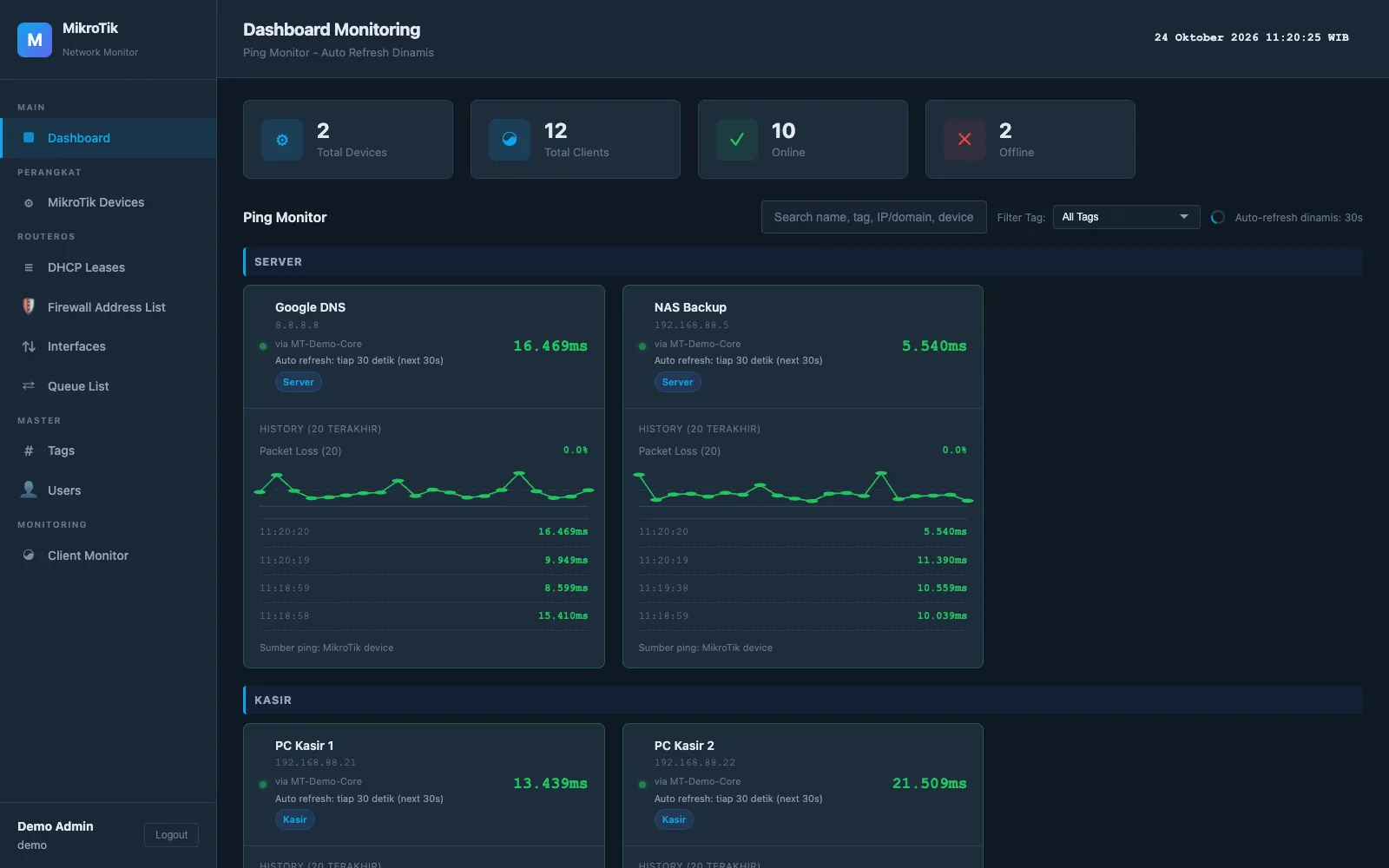This screenshot has height=868, width=1389.
Task: Click the Total Devices gear icon
Action: [x=282, y=140]
